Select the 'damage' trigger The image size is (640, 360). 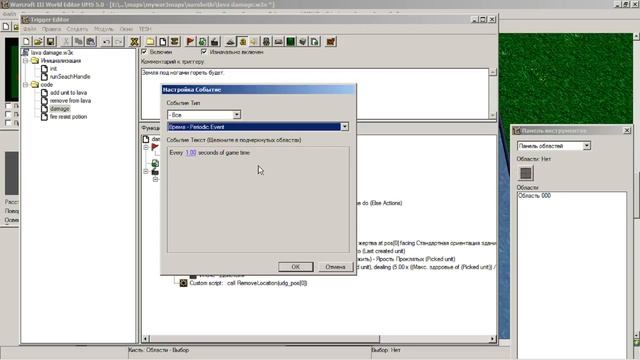(x=60, y=109)
